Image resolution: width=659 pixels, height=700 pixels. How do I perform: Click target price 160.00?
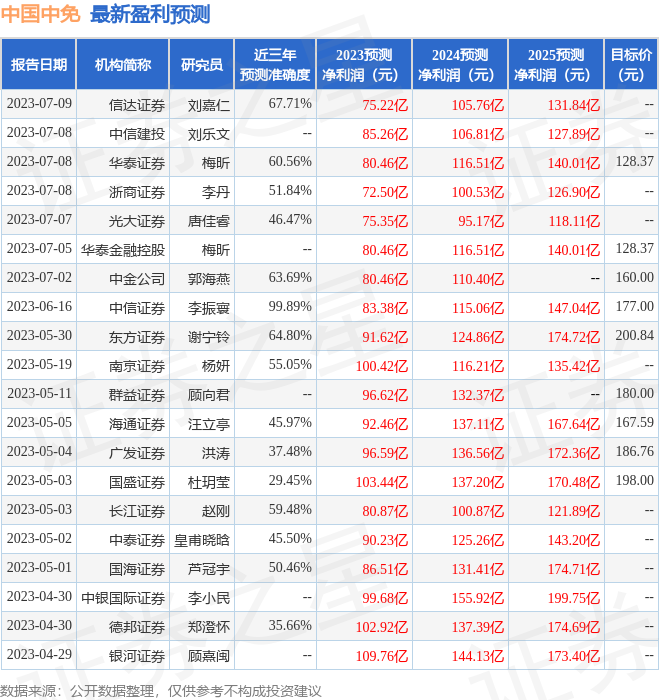[634, 277]
